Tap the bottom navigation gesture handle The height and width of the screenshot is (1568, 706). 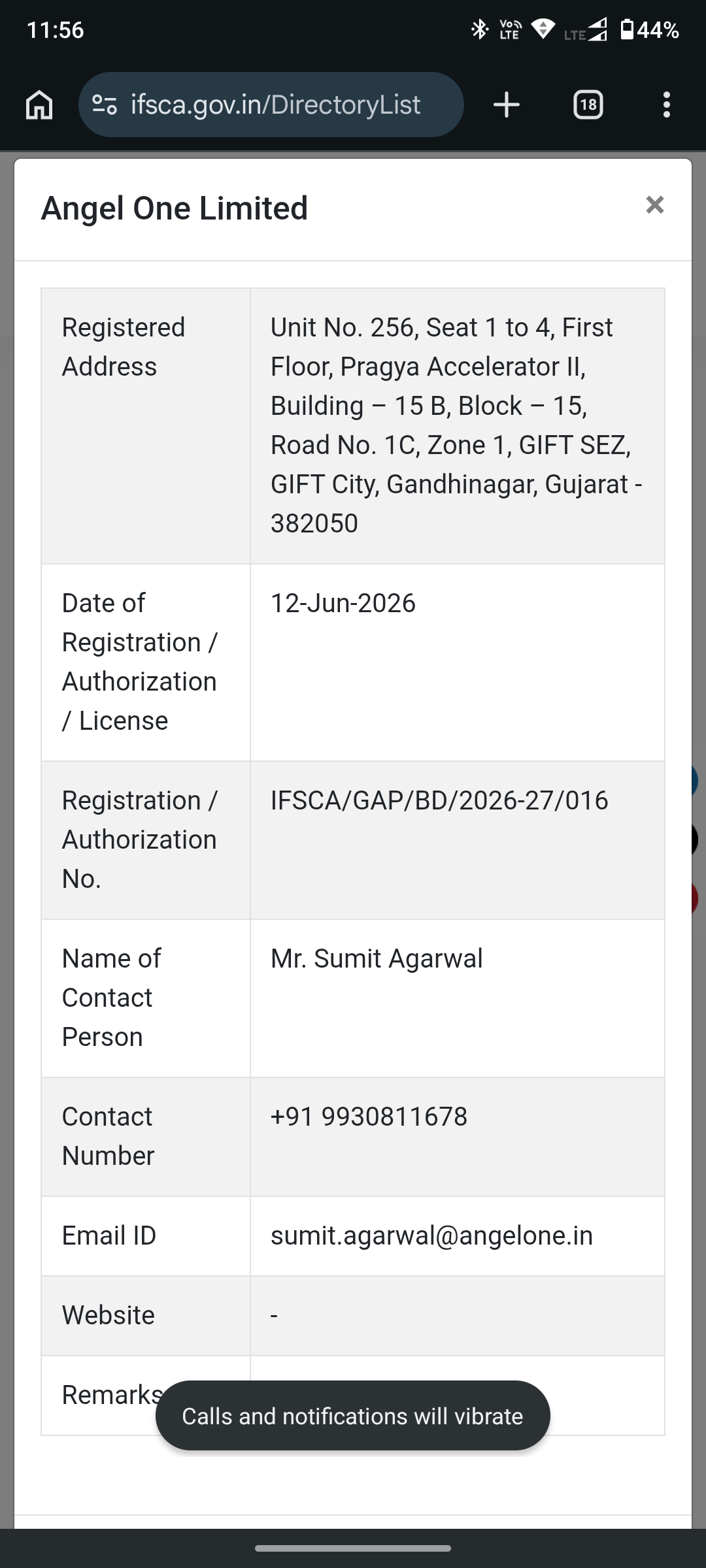pyautogui.click(x=353, y=1548)
